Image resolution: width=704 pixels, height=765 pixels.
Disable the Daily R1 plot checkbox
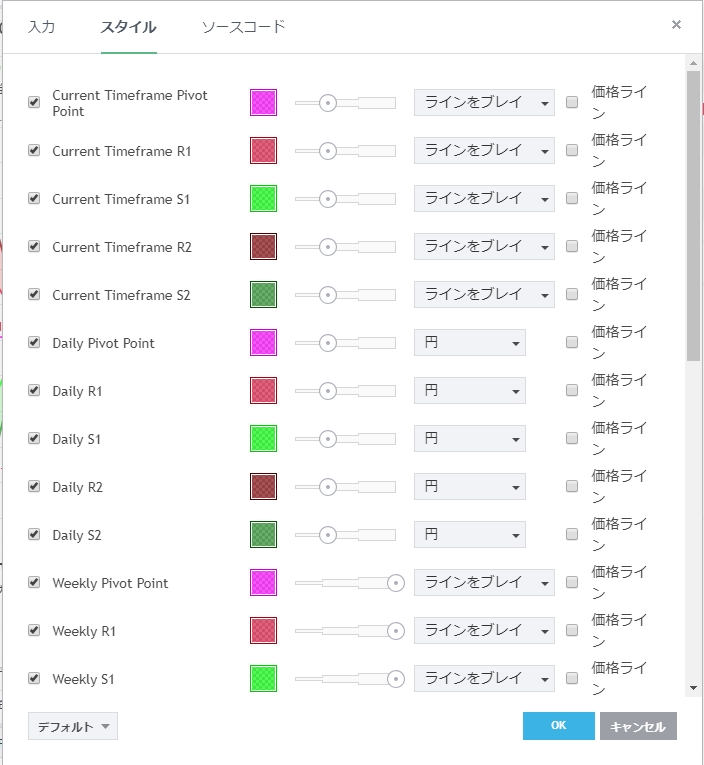(34, 391)
